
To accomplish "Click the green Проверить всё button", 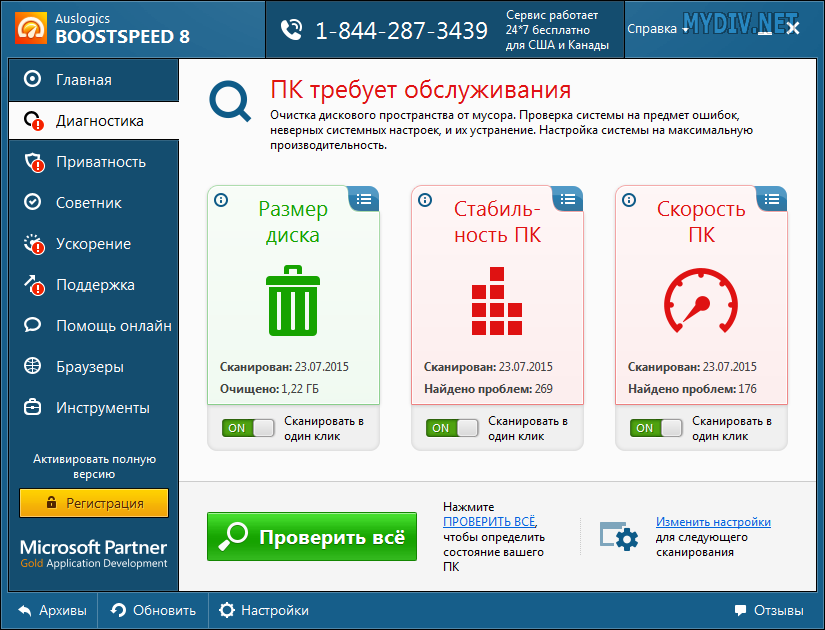I will (312, 536).
